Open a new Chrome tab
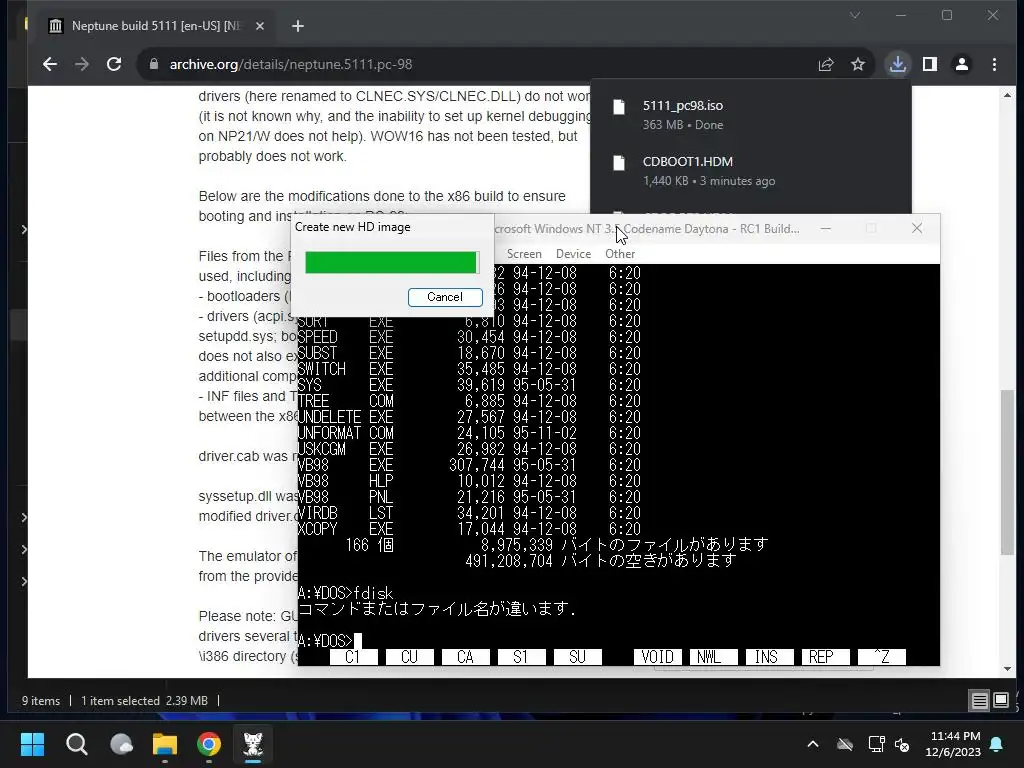This screenshot has width=1024, height=768. pos(298,26)
